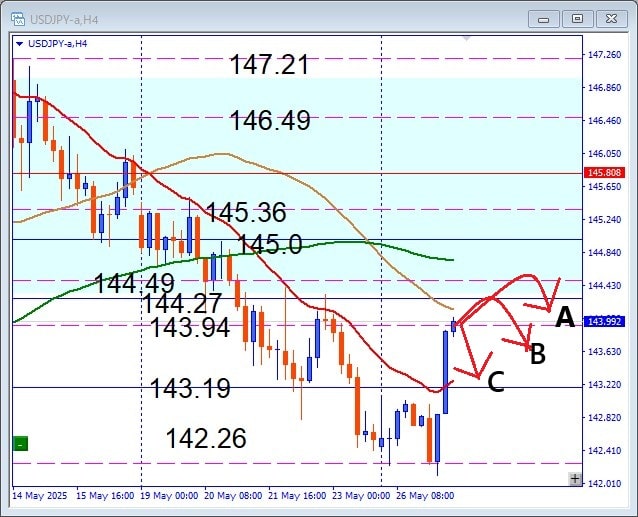
Task: Expand the USDJPY-a,H4 chart dropdown arrow
Action: click(19, 44)
